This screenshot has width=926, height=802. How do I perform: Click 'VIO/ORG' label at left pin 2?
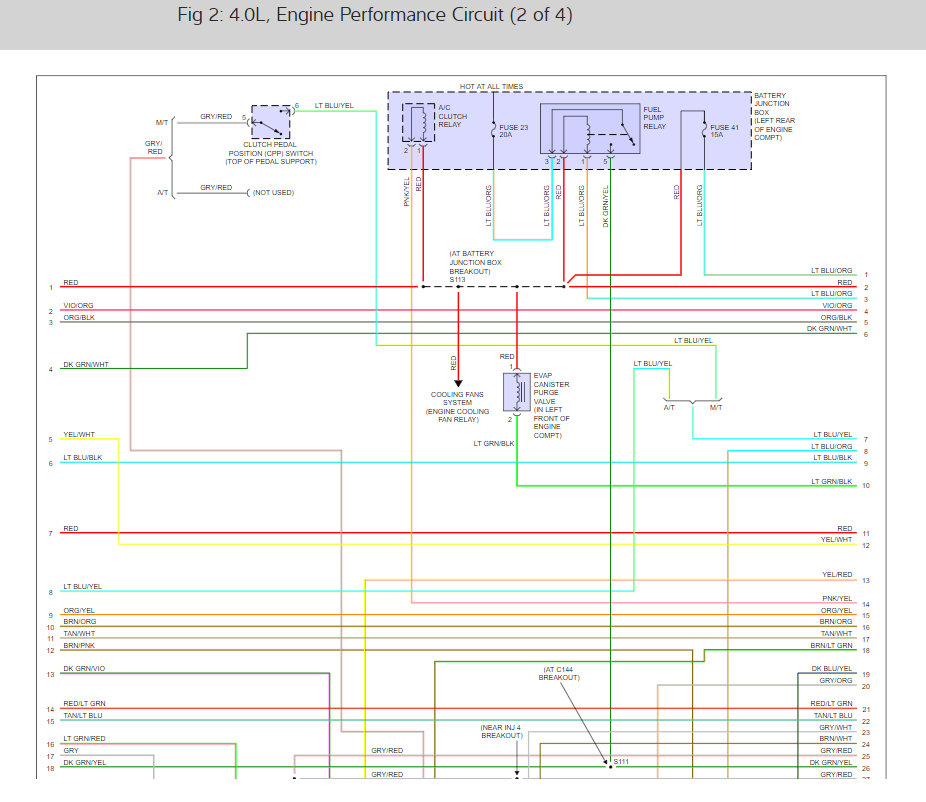click(79, 306)
